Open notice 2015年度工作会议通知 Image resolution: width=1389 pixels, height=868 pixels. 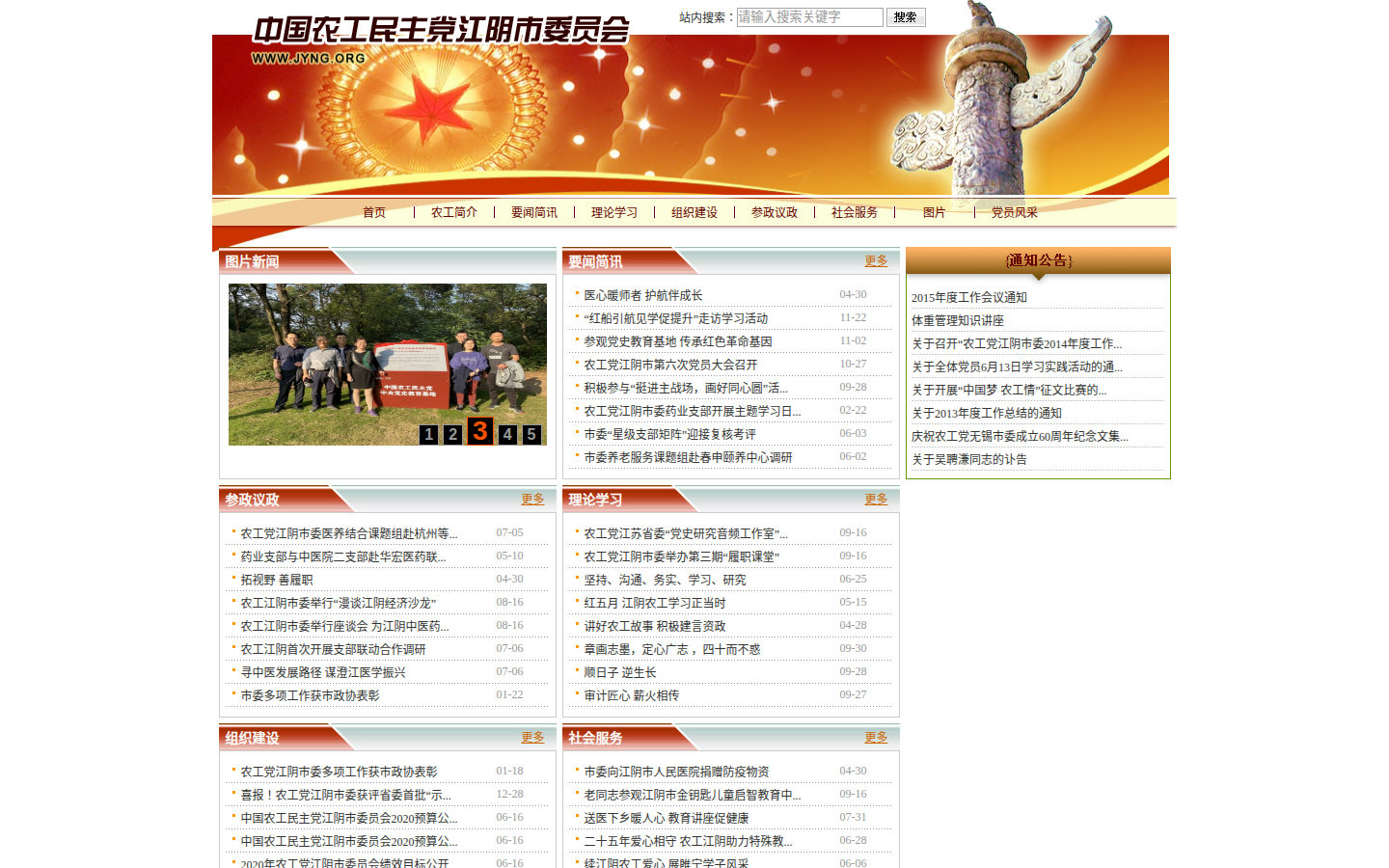969,297
